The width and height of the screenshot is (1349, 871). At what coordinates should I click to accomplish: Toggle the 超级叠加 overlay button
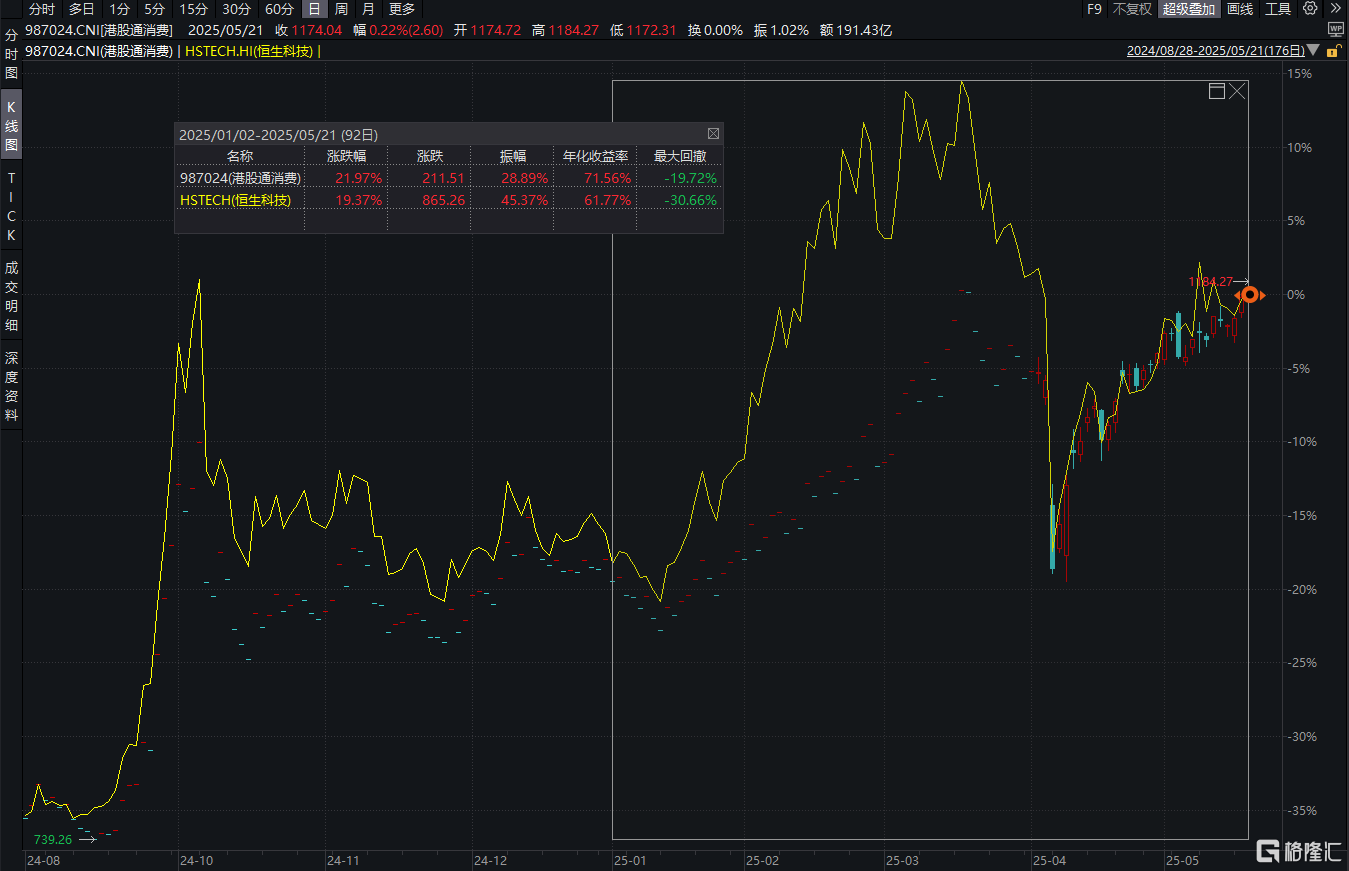click(x=1189, y=9)
